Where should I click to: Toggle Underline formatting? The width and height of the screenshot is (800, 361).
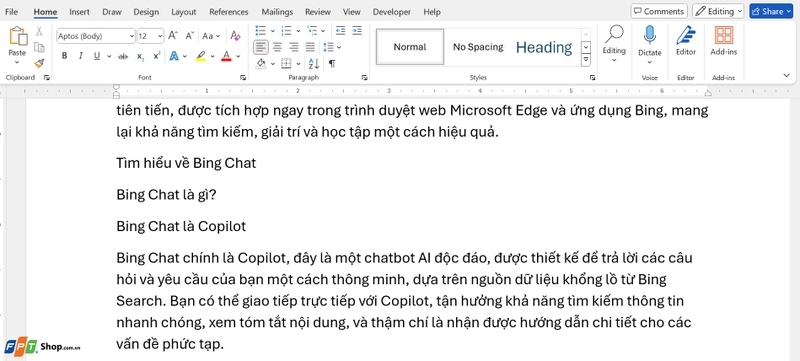(97, 56)
